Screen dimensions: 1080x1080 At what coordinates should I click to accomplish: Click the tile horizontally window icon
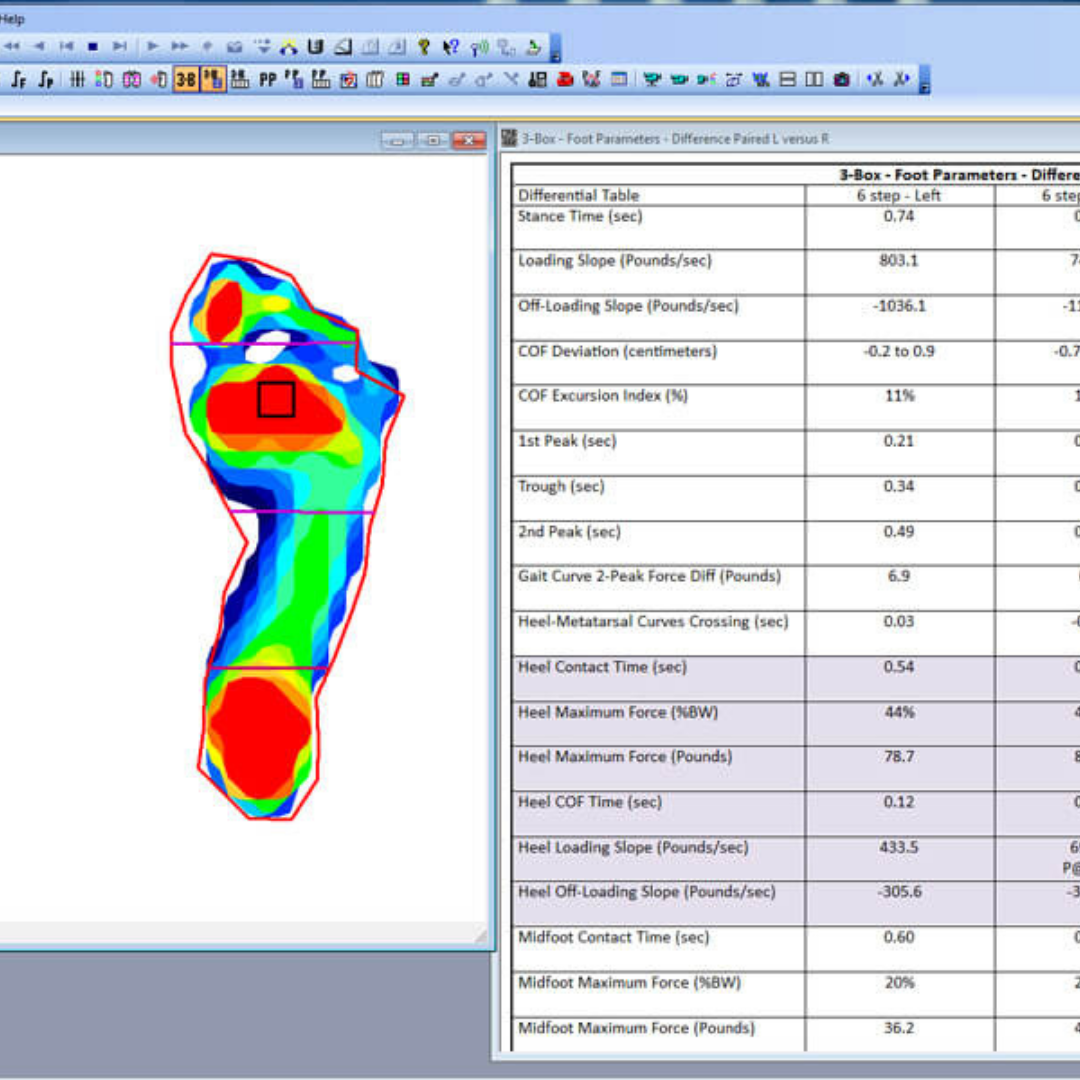(787, 80)
